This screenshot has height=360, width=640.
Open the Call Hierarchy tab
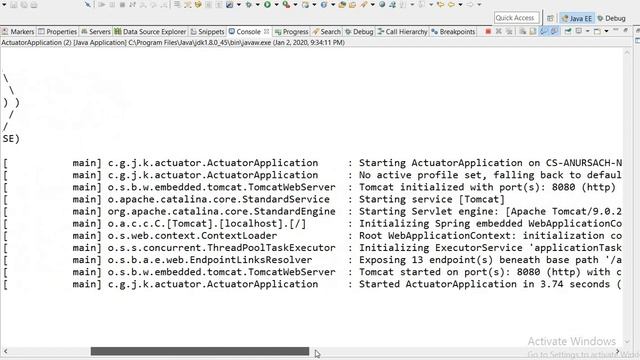pos(402,31)
